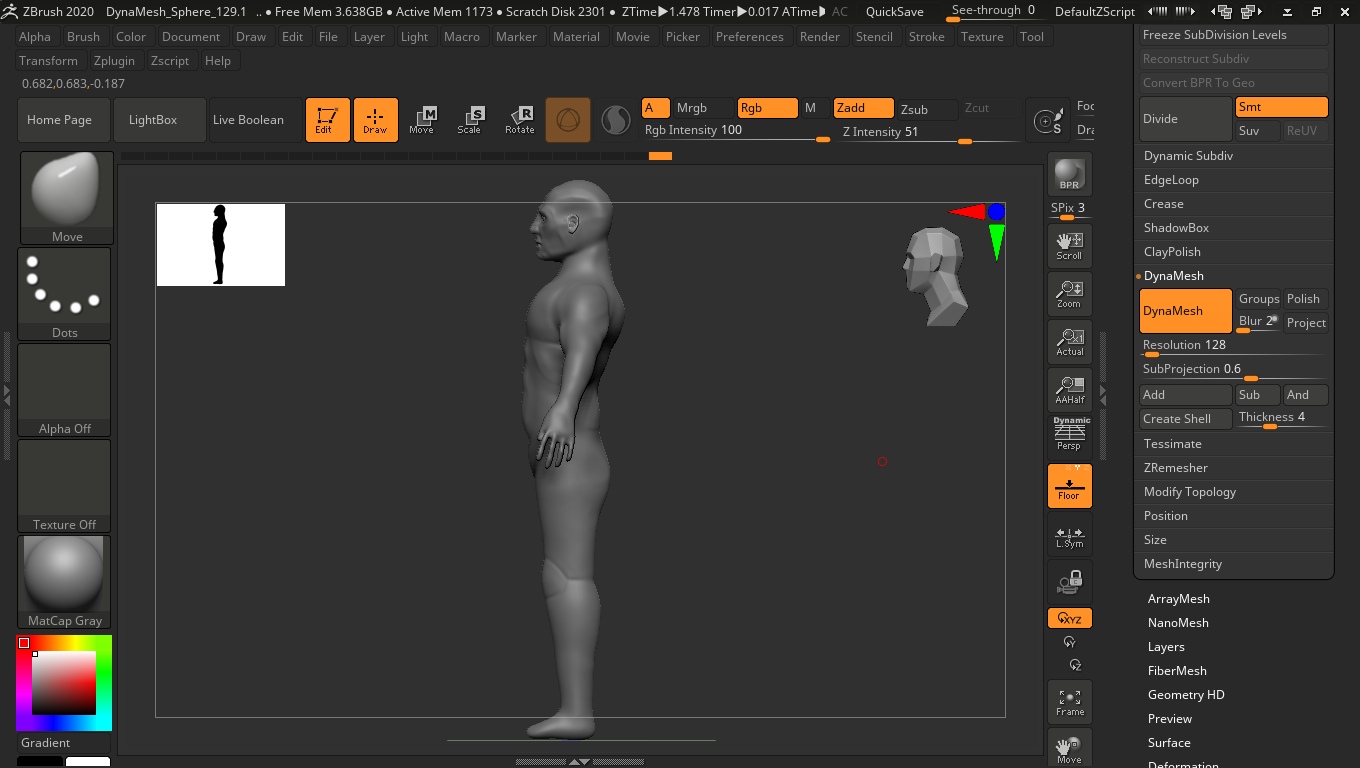Expand the ZRemesher section
1360x768 pixels.
[1176, 468]
